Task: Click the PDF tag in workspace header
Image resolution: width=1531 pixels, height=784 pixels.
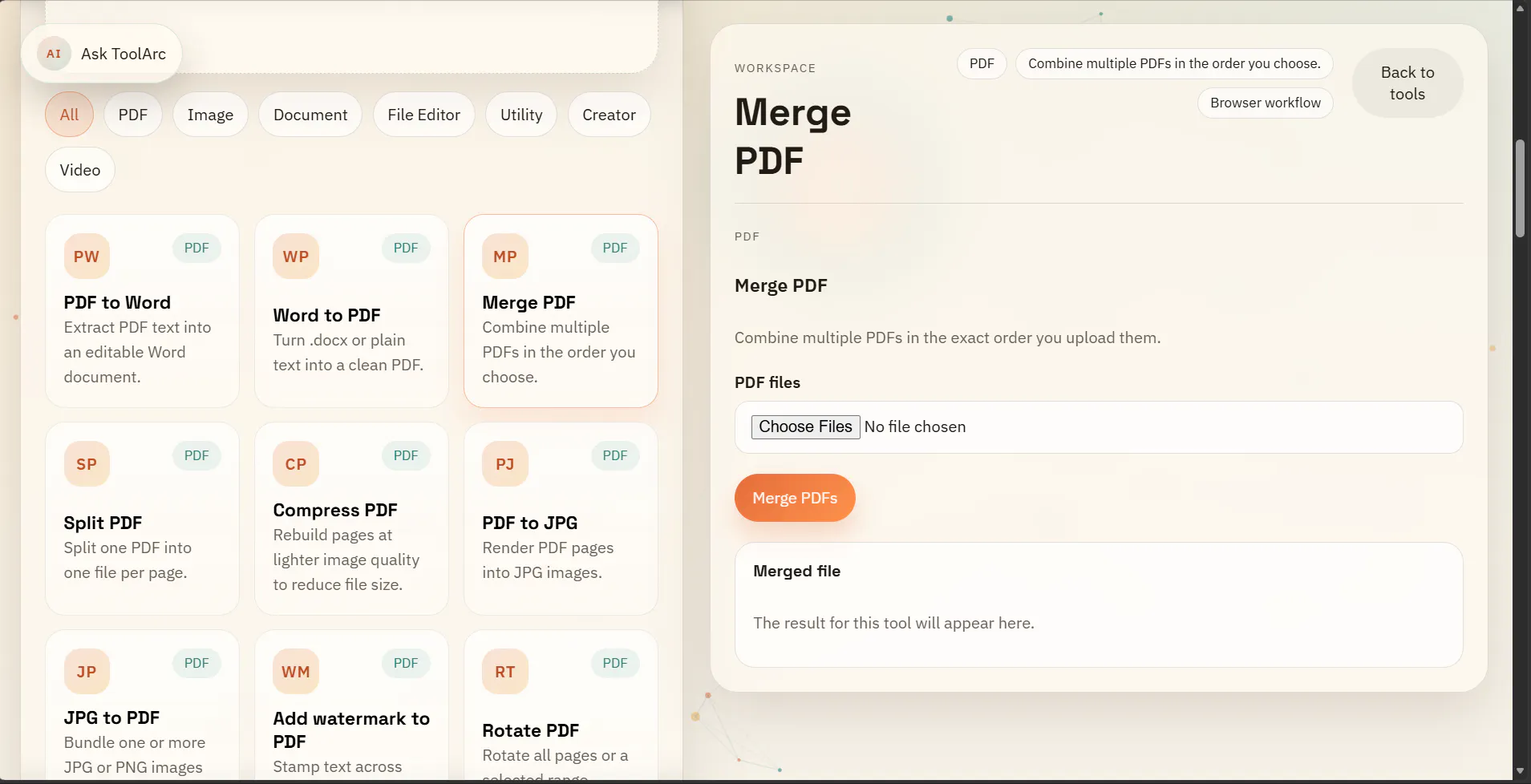Action: point(982,63)
